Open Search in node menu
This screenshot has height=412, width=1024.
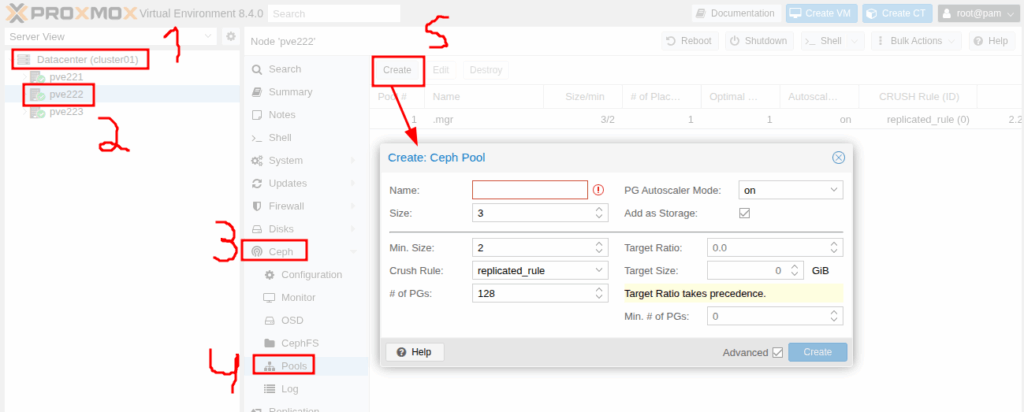click(285, 69)
